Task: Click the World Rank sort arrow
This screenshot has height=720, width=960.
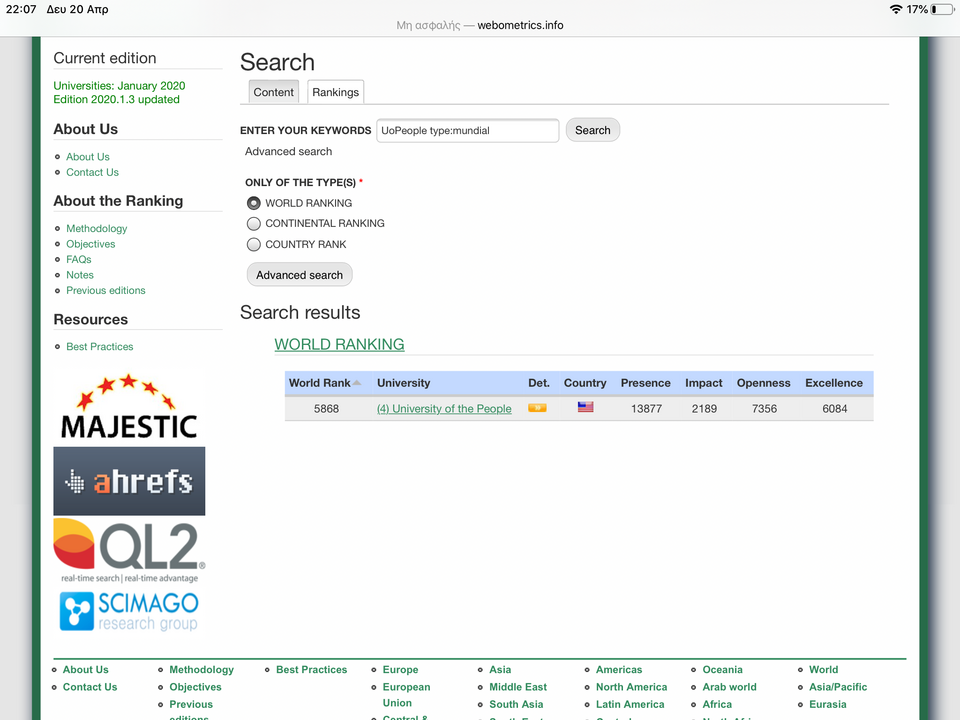Action: point(357,383)
